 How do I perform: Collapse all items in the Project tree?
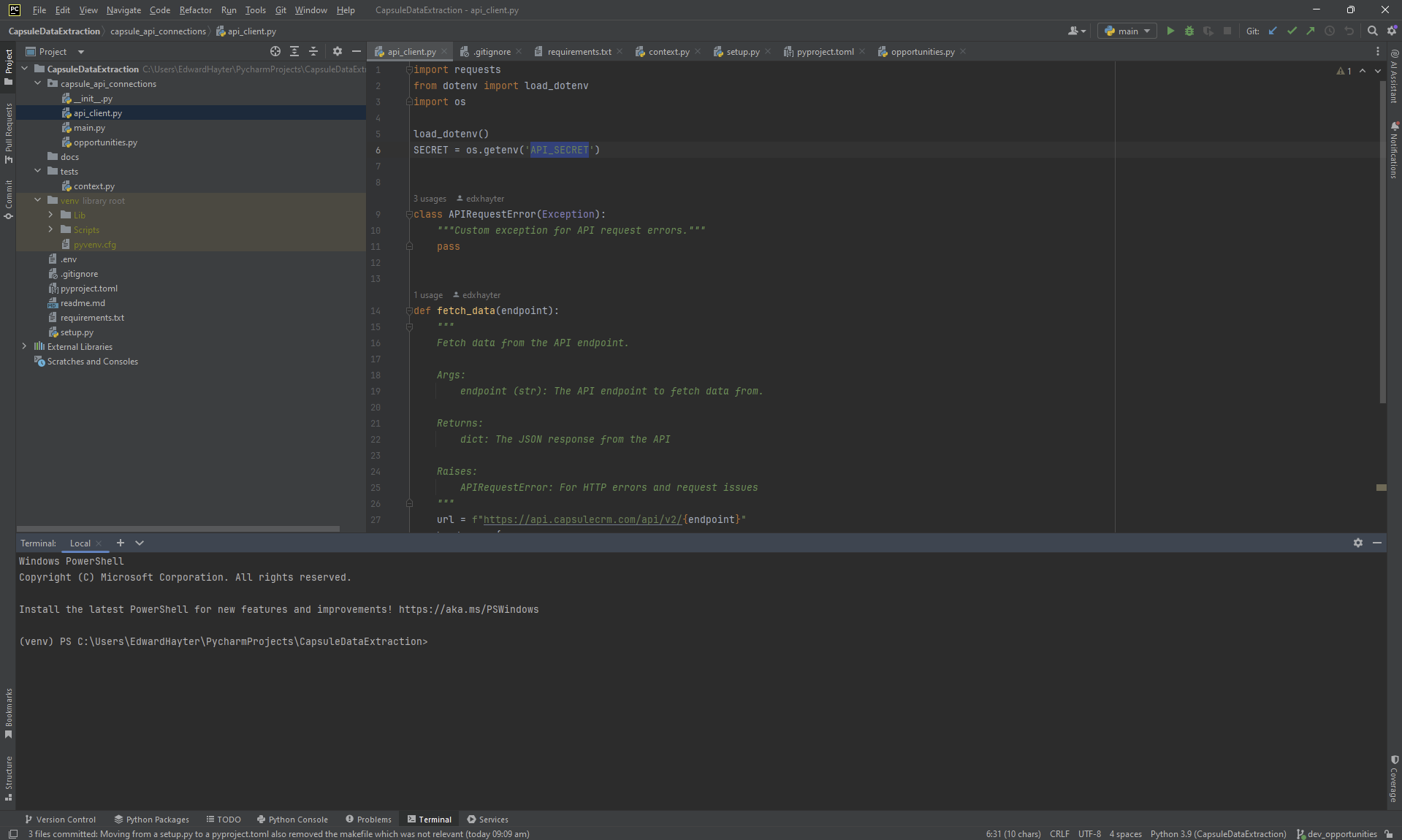313,52
